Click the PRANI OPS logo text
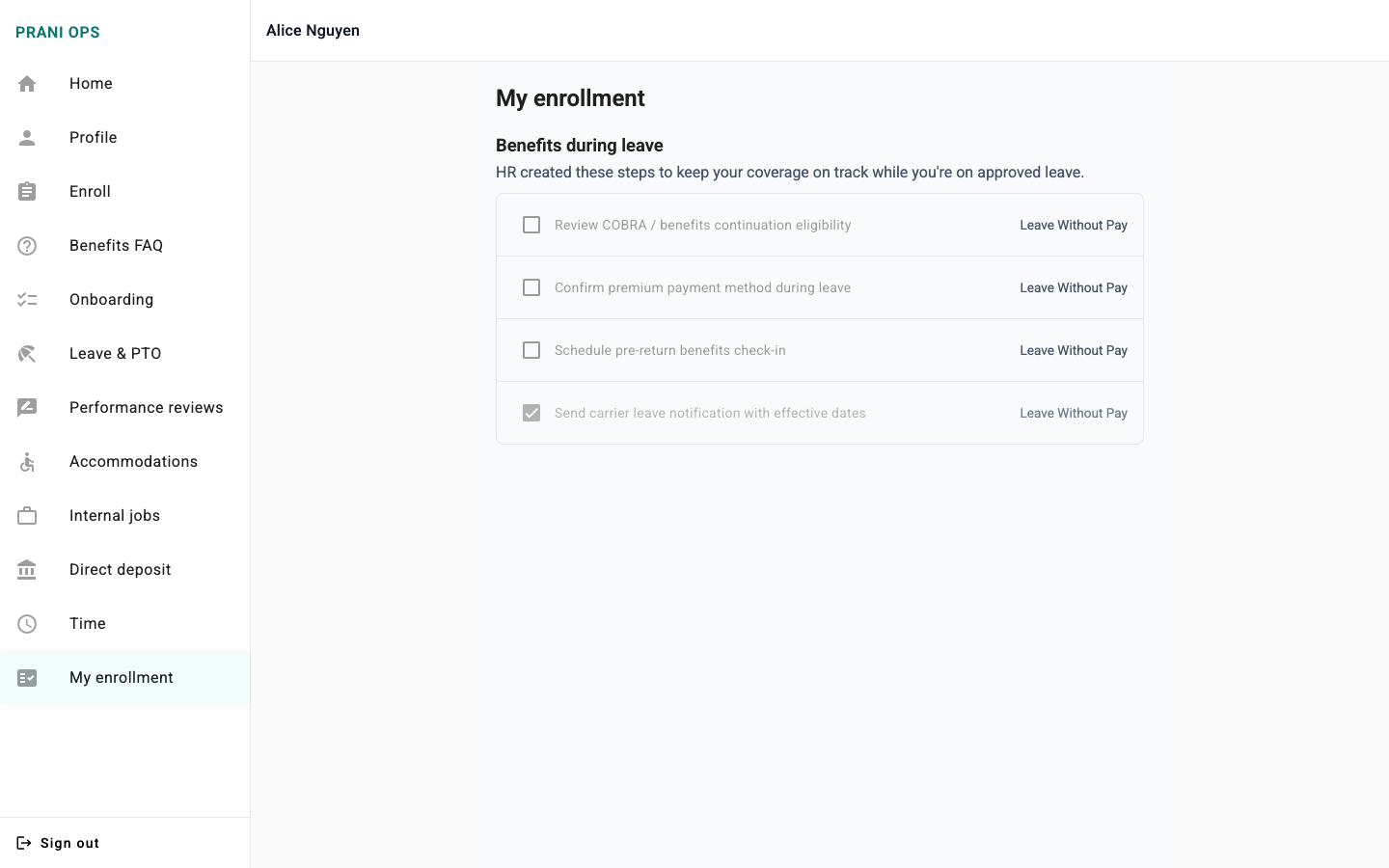 (58, 32)
